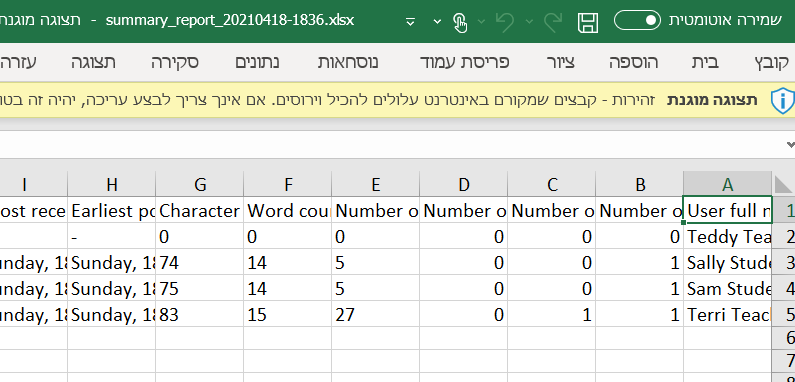Click the file name summary_report_20210418-1836.xlsx
795x382 pixels.
pos(230,21)
